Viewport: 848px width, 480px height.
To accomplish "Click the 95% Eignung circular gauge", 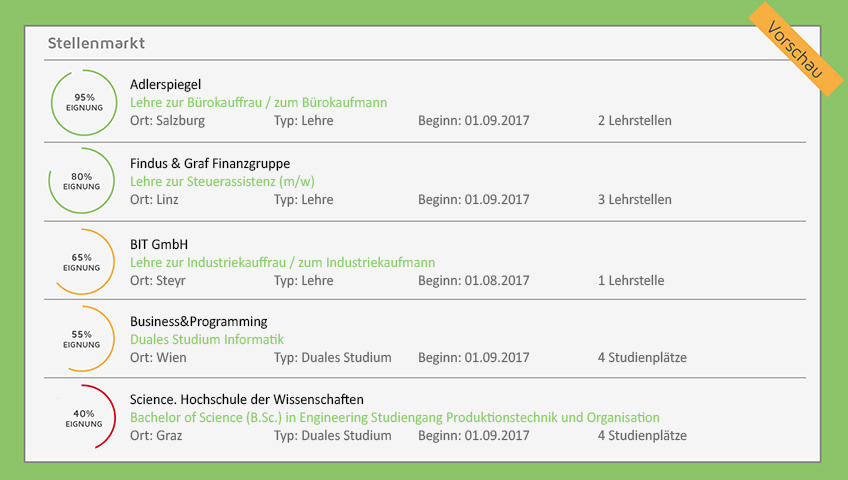I will [x=84, y=102].
